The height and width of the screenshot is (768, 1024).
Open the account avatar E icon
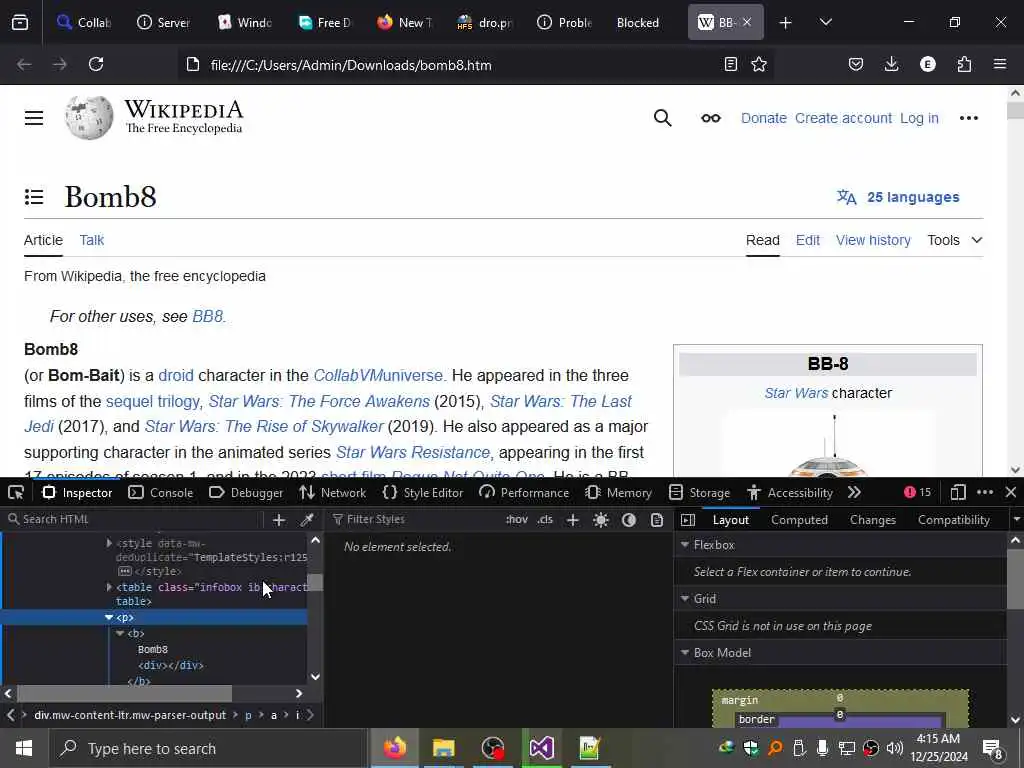point(927,64)
